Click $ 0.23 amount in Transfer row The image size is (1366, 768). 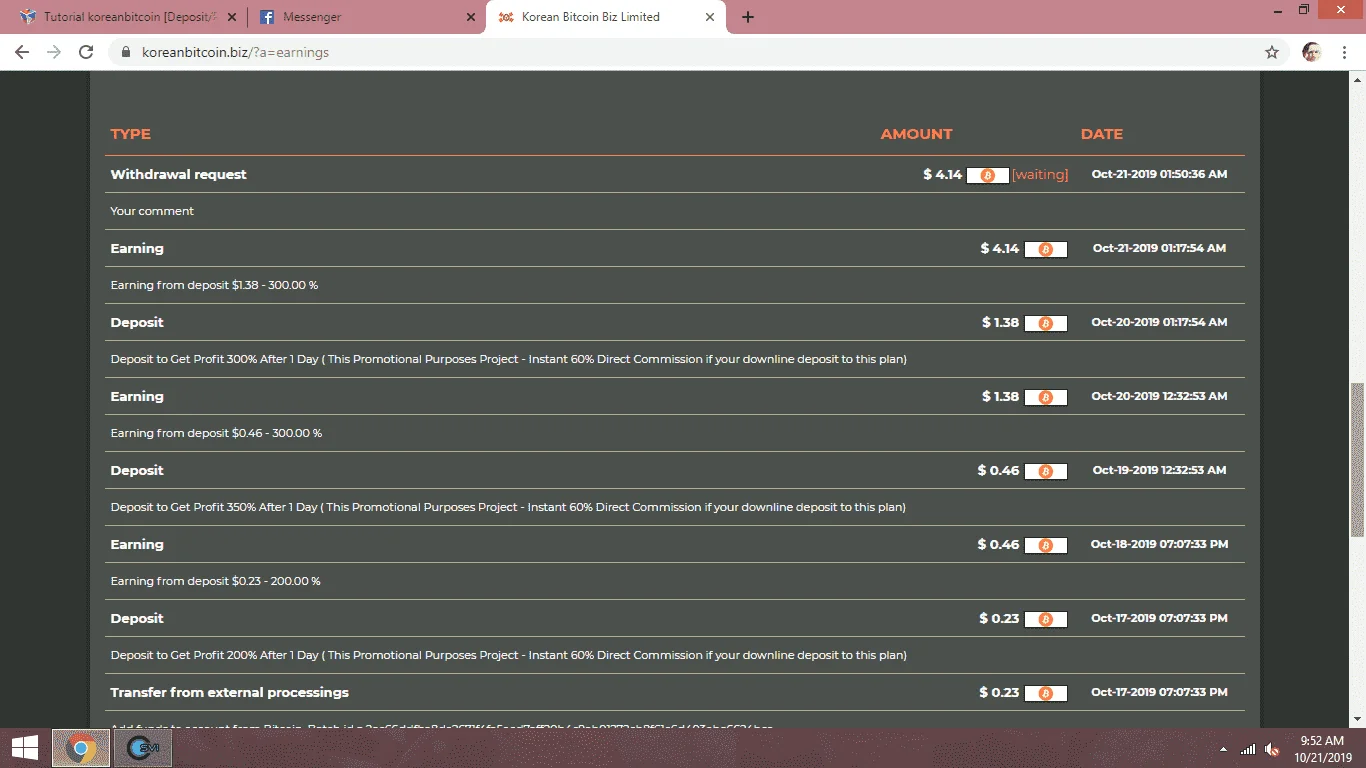[x=999, y=692]
